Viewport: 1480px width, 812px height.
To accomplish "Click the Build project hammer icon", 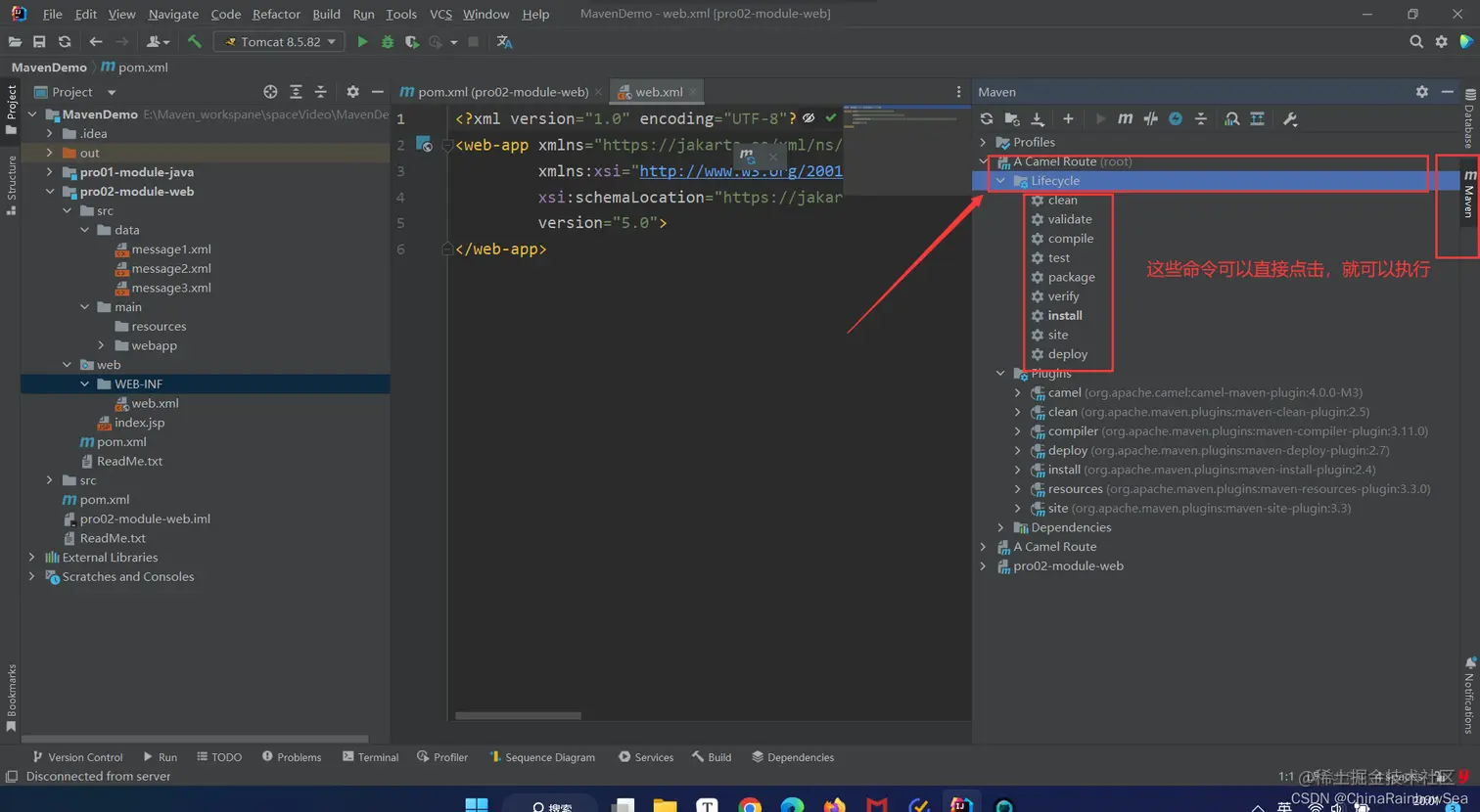I will [x=194, y=42].
